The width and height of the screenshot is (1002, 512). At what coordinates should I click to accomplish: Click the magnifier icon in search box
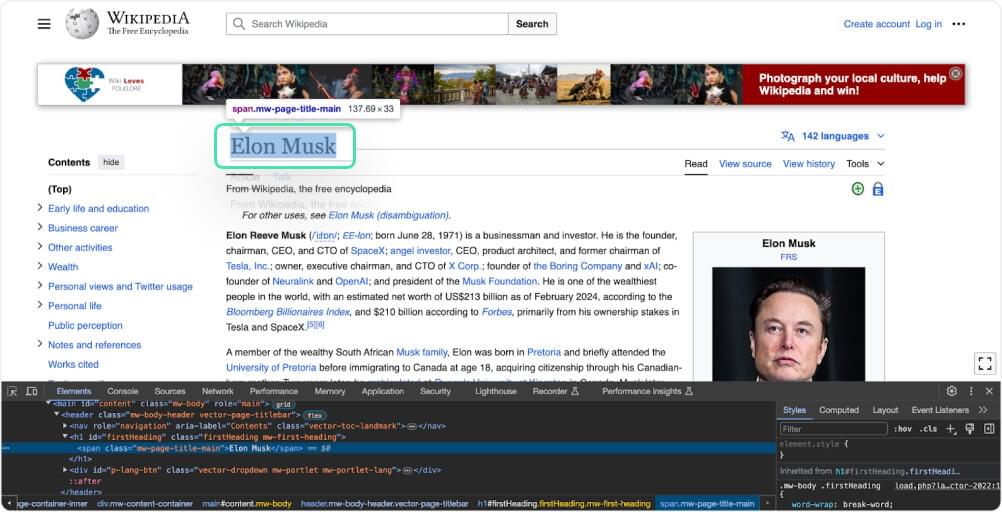(238, 24)
